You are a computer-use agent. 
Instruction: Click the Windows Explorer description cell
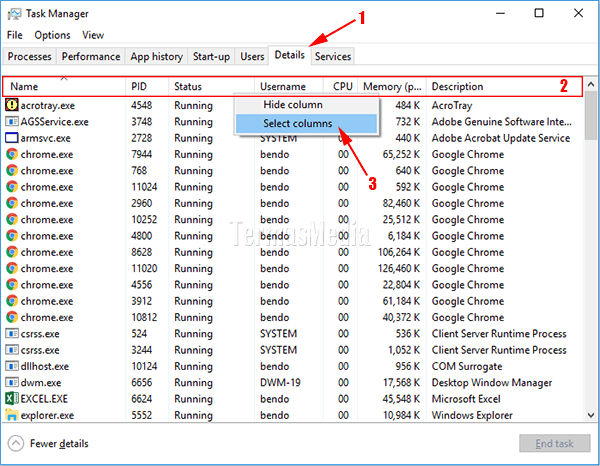472,415
